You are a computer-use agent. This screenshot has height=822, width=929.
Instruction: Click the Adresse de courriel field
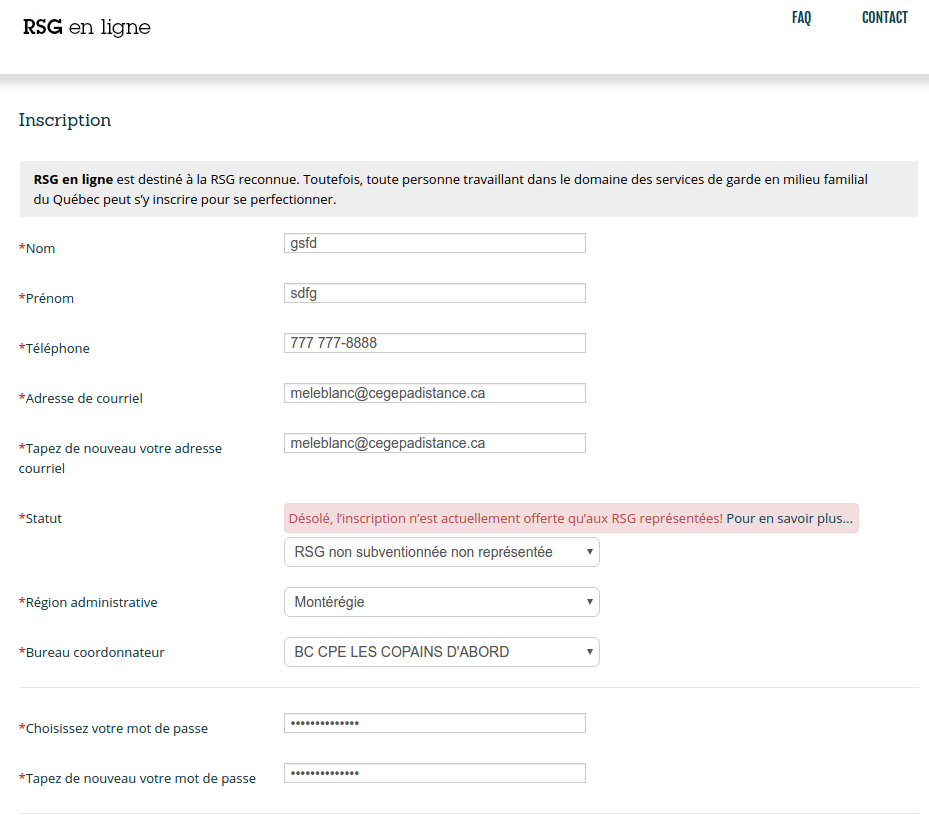434,393
